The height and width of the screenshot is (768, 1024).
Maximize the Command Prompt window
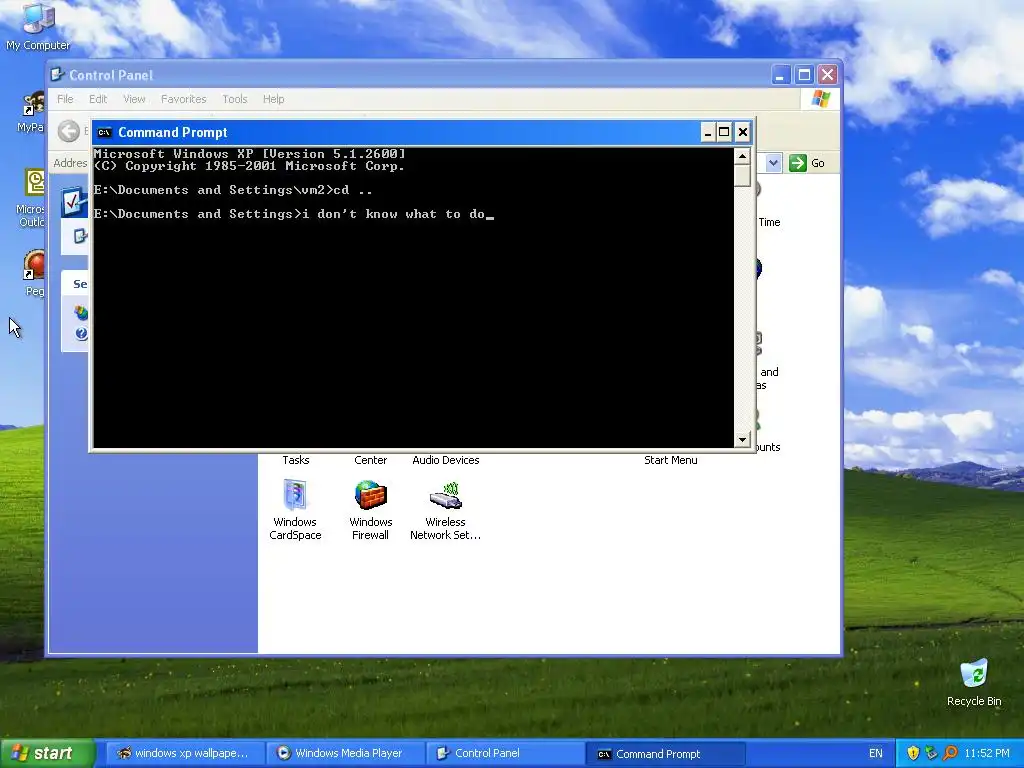click(x=724, y=133)
